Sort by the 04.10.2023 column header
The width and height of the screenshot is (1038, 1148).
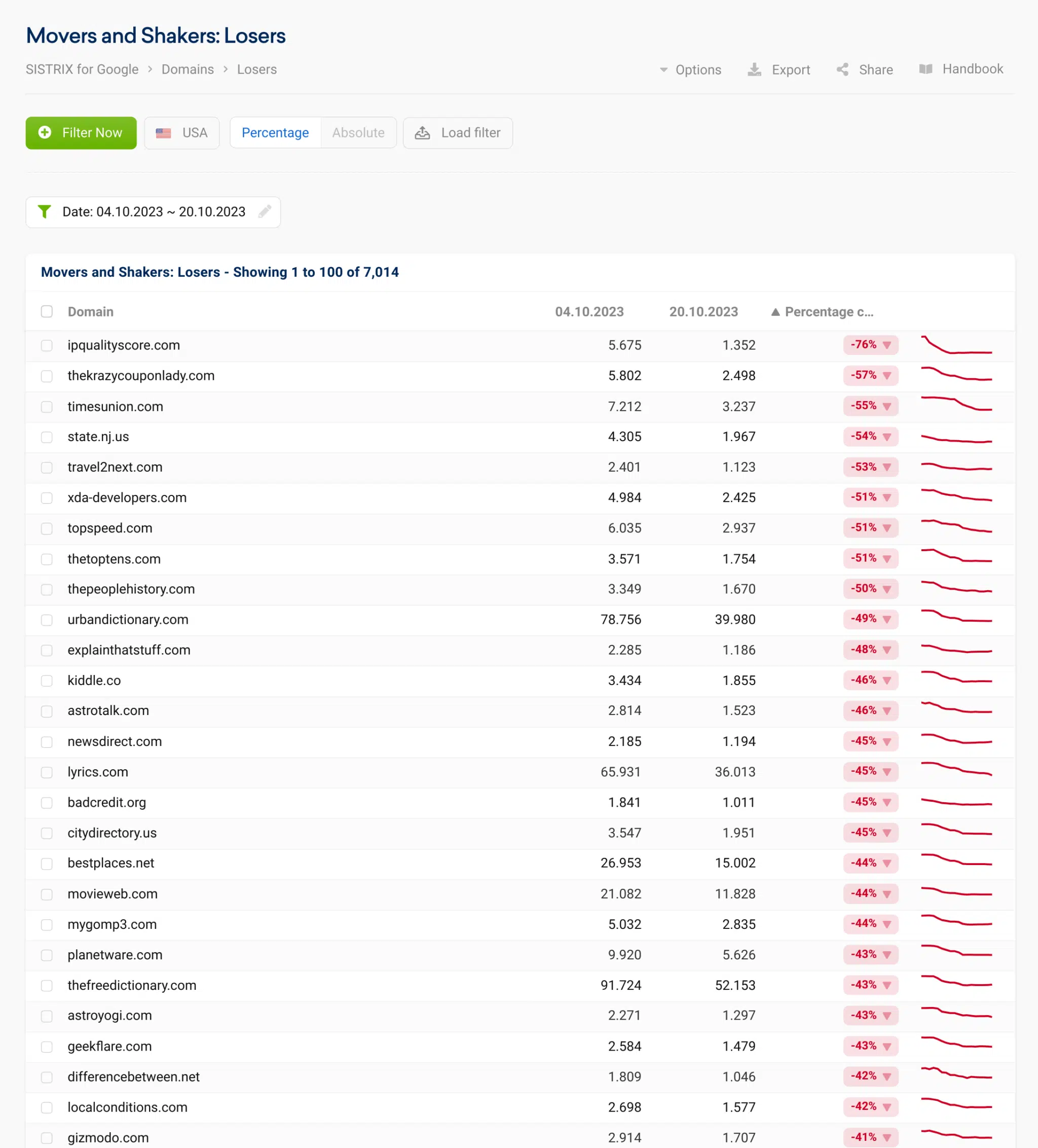coord(589,311)
